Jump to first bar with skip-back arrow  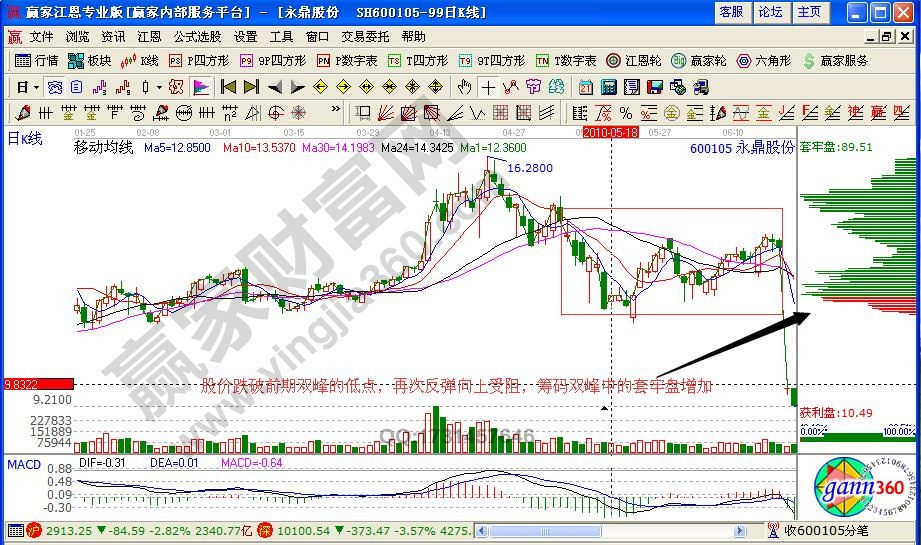point(228,86)
